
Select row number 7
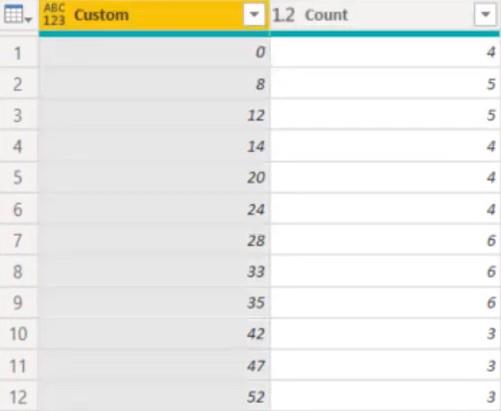18,240
